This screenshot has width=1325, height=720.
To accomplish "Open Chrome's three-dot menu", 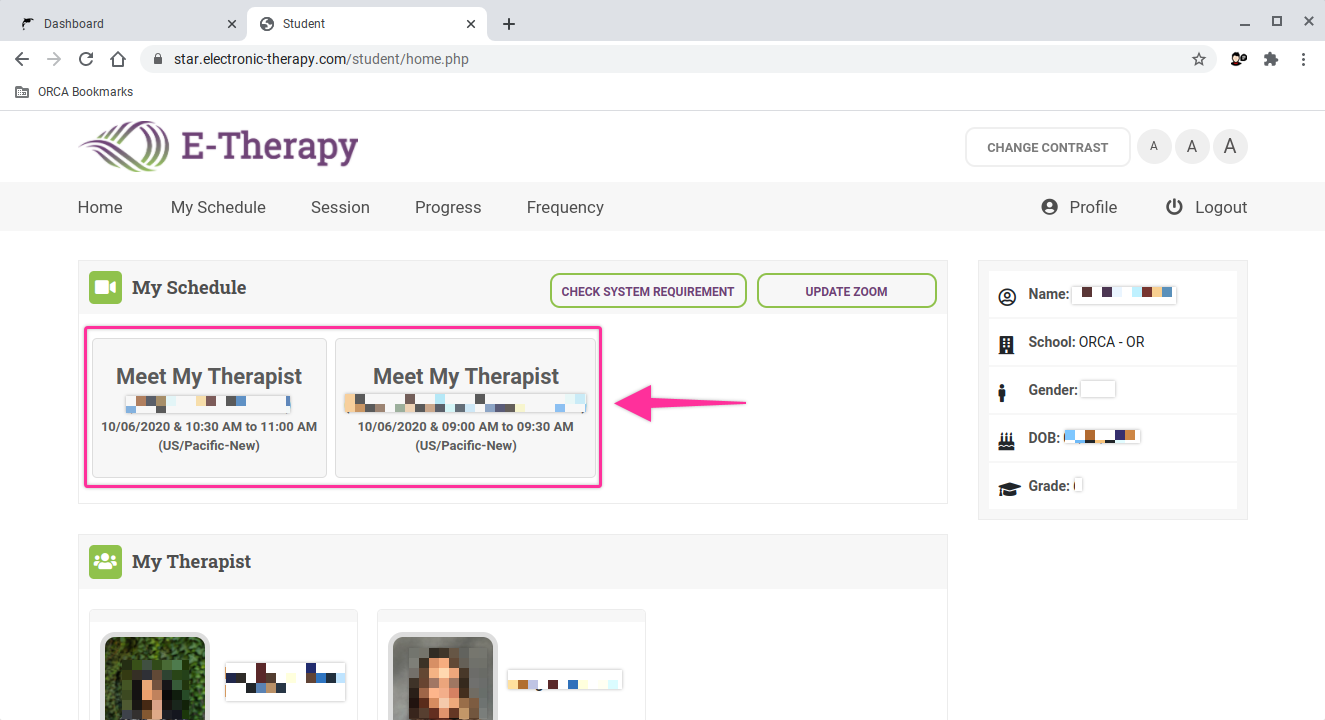I will point(1303,59).
